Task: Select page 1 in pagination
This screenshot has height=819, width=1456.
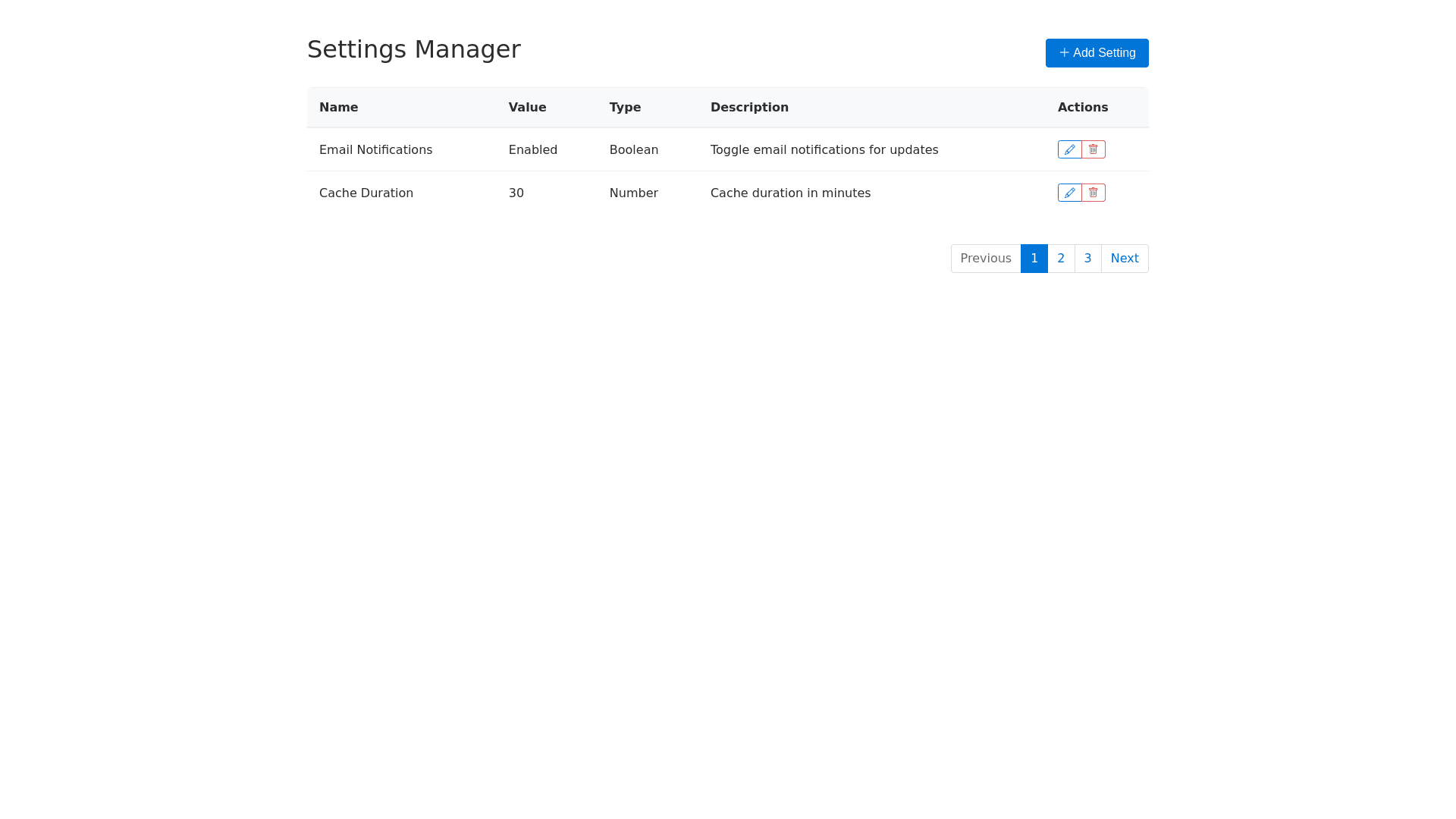Action: click(1034, 259)
